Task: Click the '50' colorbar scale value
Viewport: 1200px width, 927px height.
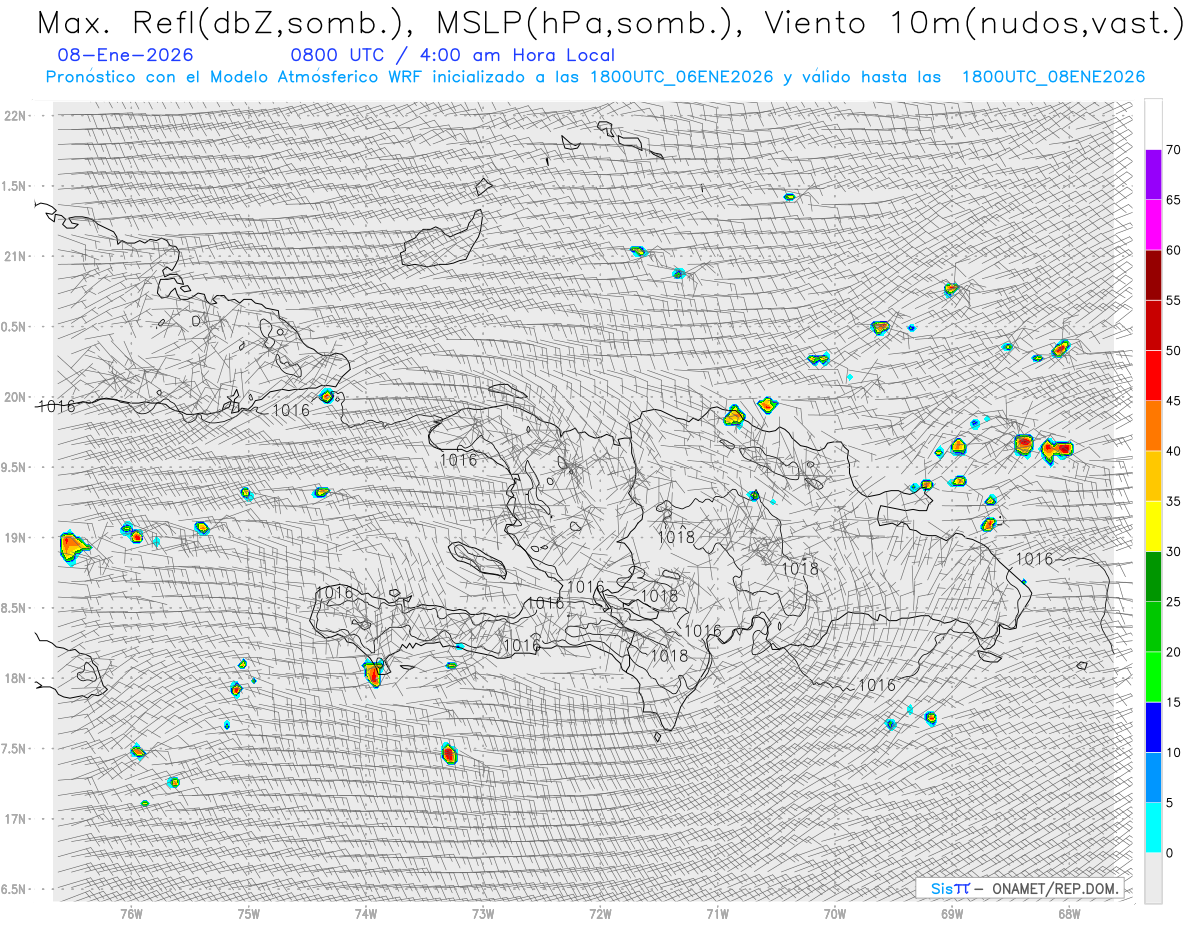Action: coord(1173,351)
